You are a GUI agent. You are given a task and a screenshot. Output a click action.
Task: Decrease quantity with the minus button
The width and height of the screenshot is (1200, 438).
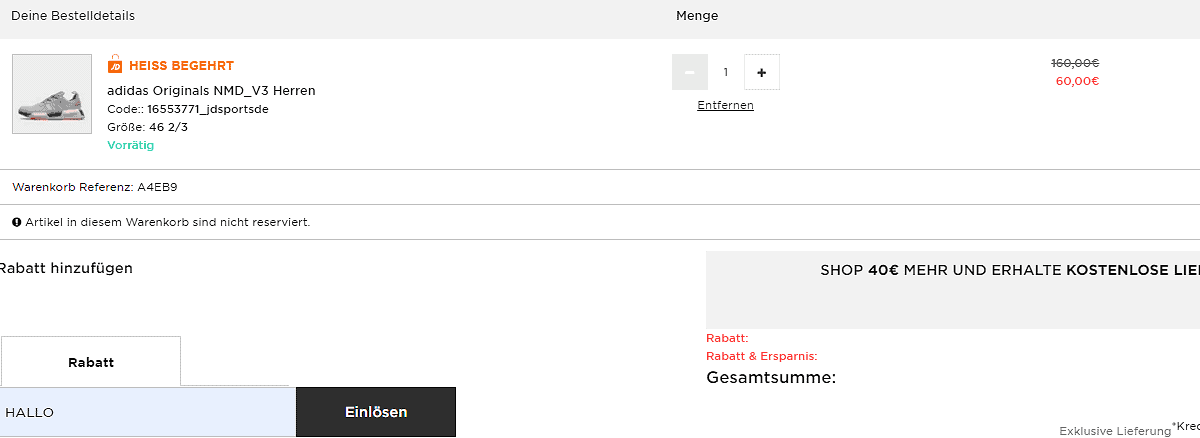(690, 72)
